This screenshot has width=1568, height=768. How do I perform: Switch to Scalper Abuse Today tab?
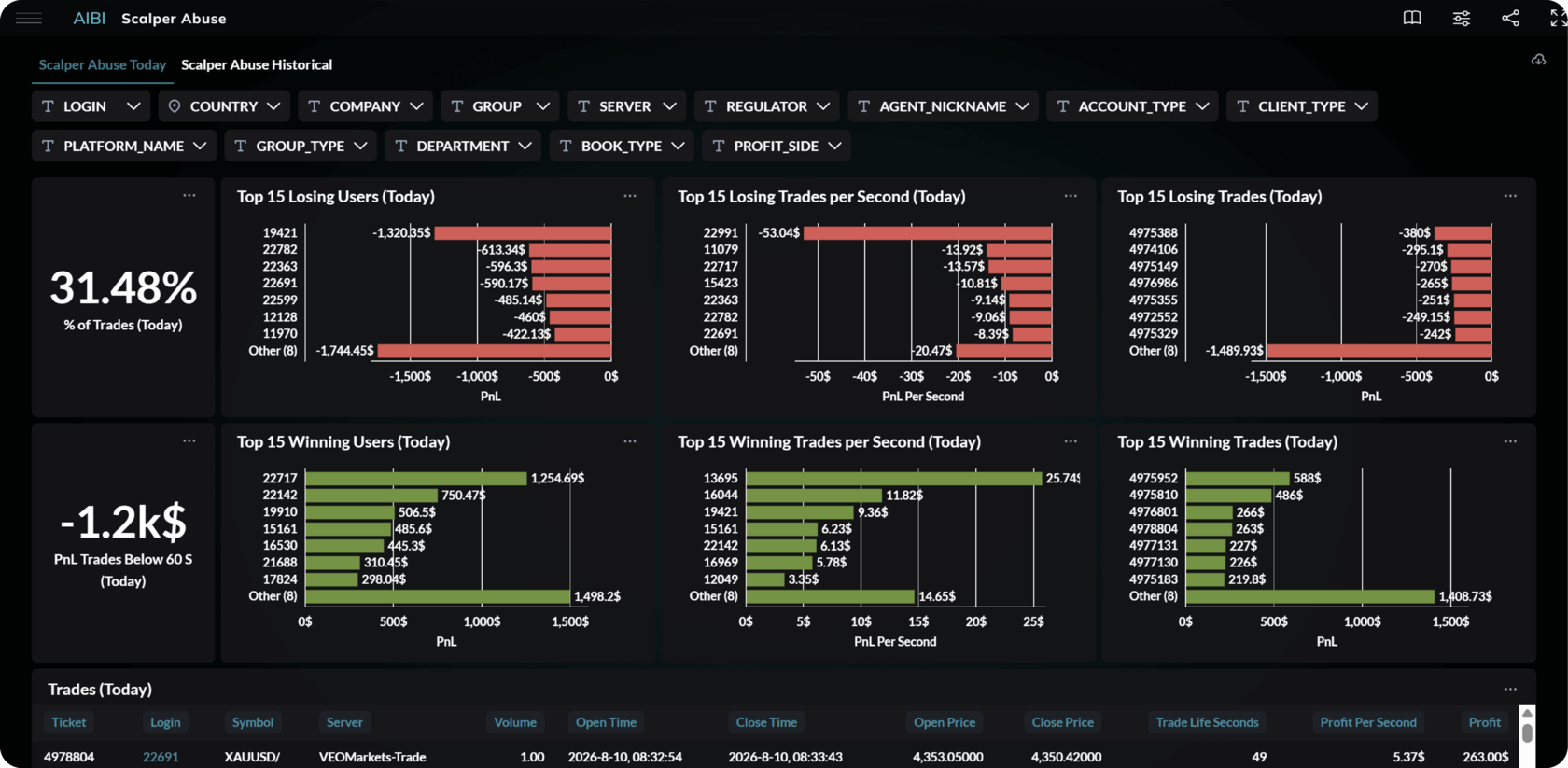[x=103, y=64]
